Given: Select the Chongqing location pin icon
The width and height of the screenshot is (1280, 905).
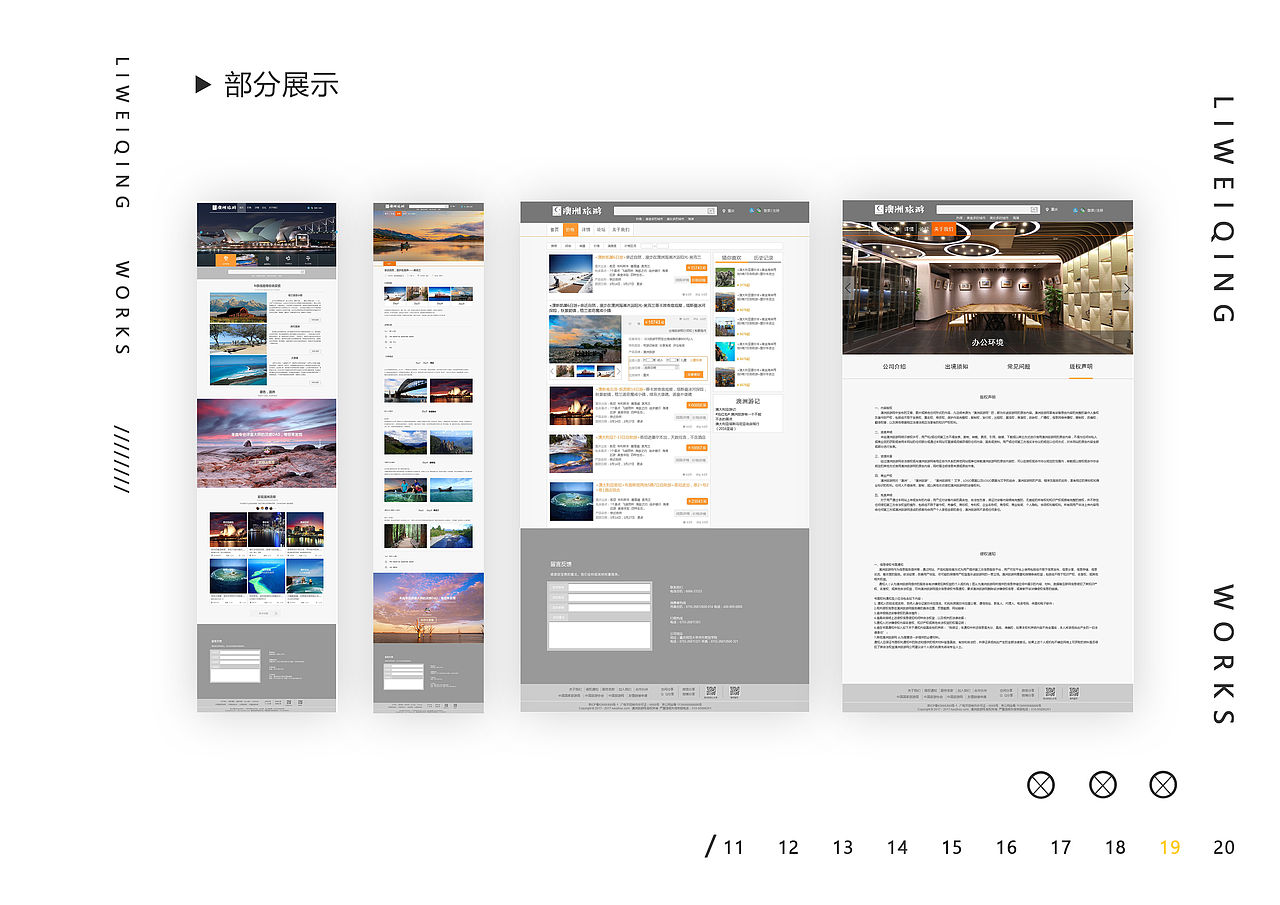Looking at the screenshot, I should tap(722, 211).
